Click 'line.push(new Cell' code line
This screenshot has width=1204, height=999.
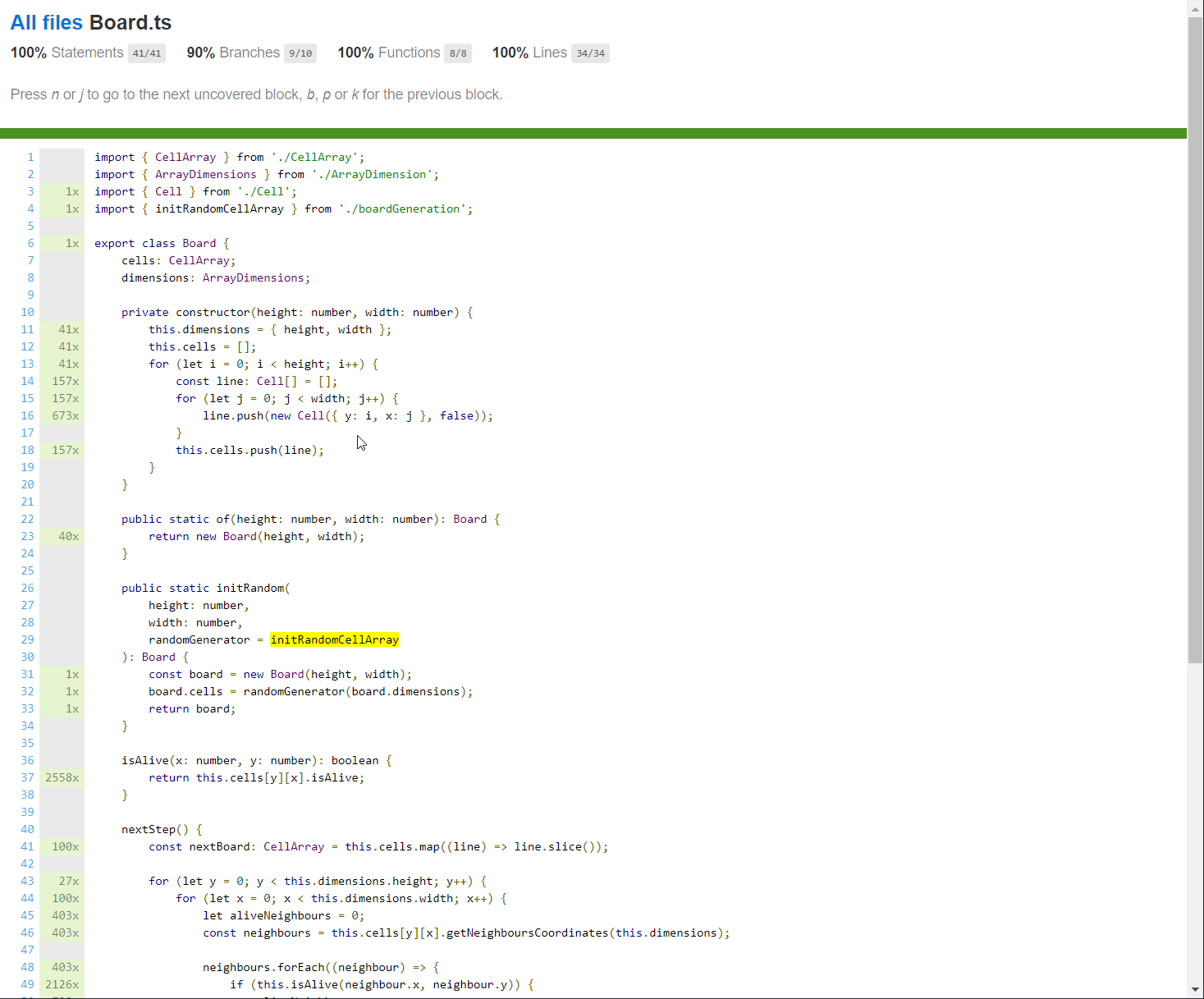[348, 415]
